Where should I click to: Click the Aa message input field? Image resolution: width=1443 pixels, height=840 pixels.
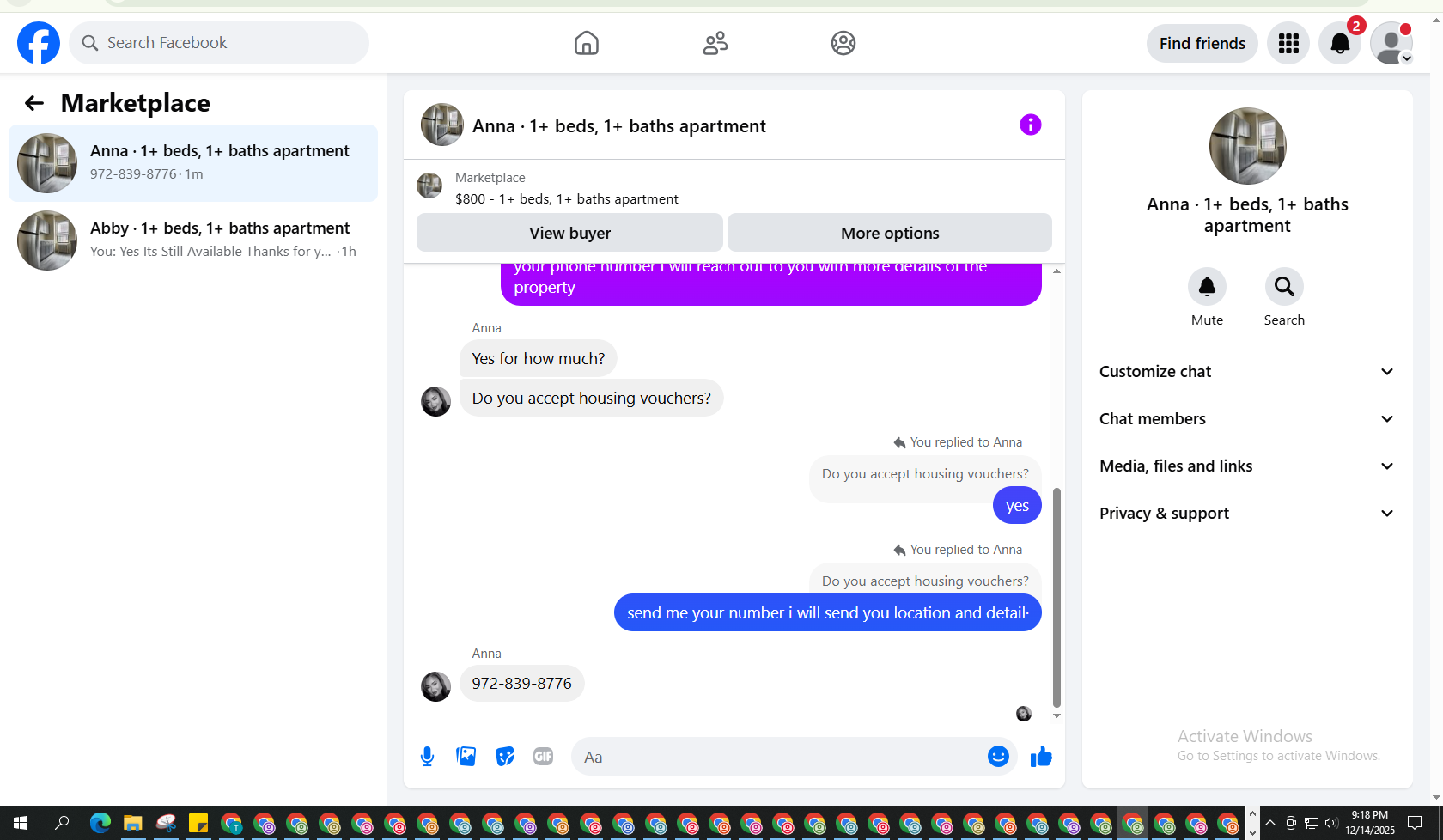777,757
